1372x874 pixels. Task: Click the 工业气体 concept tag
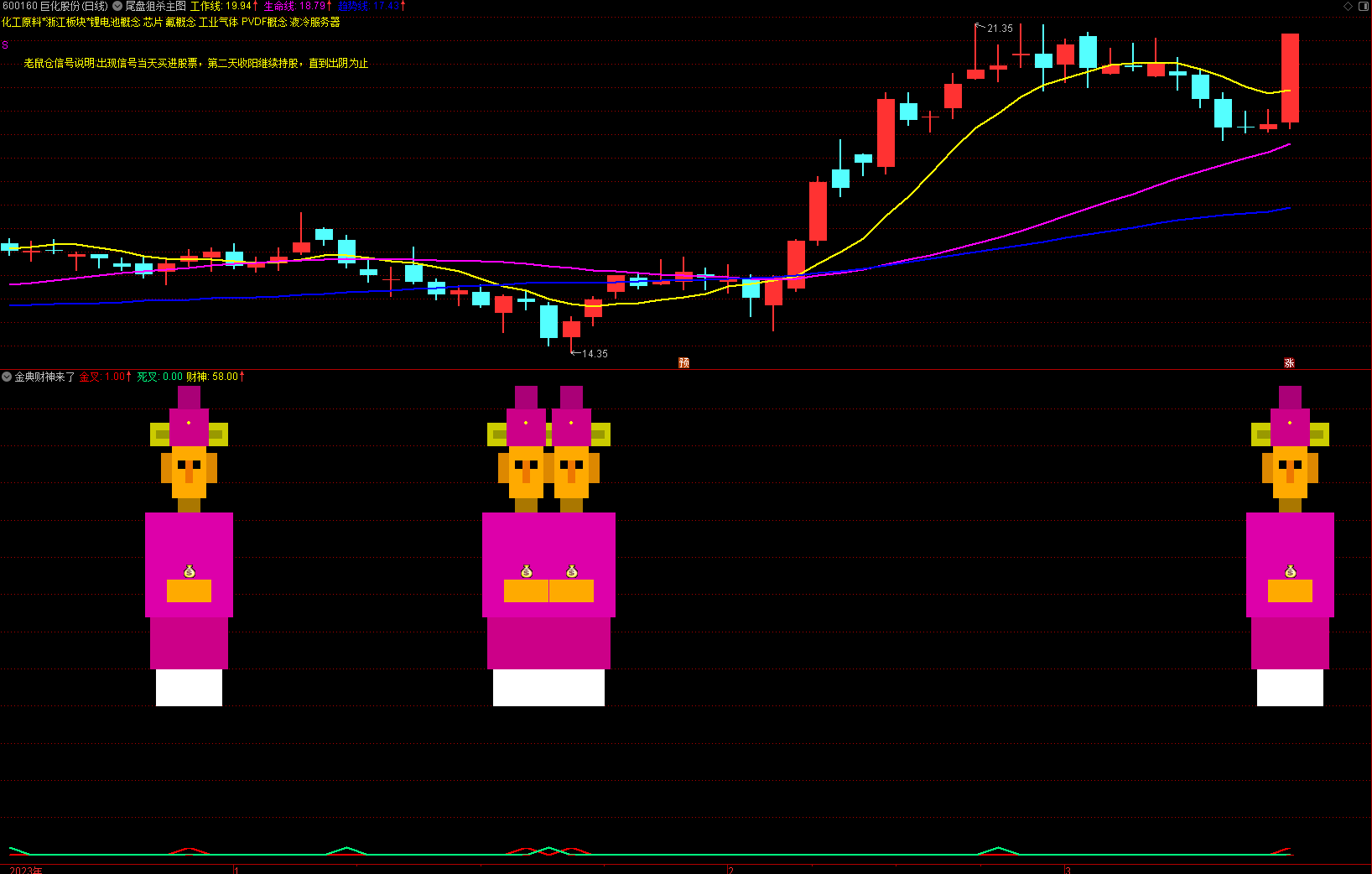218,22
